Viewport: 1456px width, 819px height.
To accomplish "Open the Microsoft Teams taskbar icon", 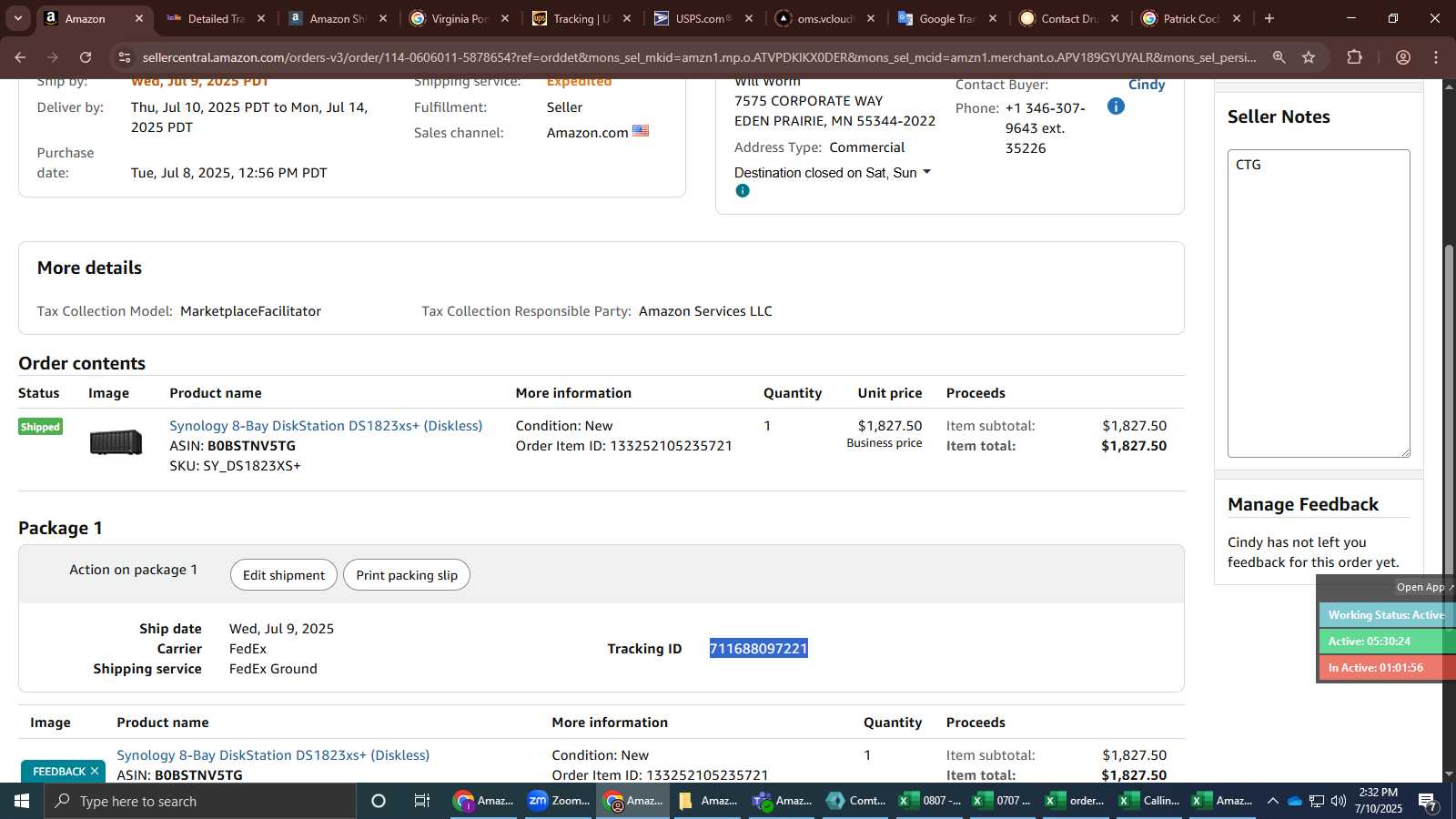I will point(782,801).
